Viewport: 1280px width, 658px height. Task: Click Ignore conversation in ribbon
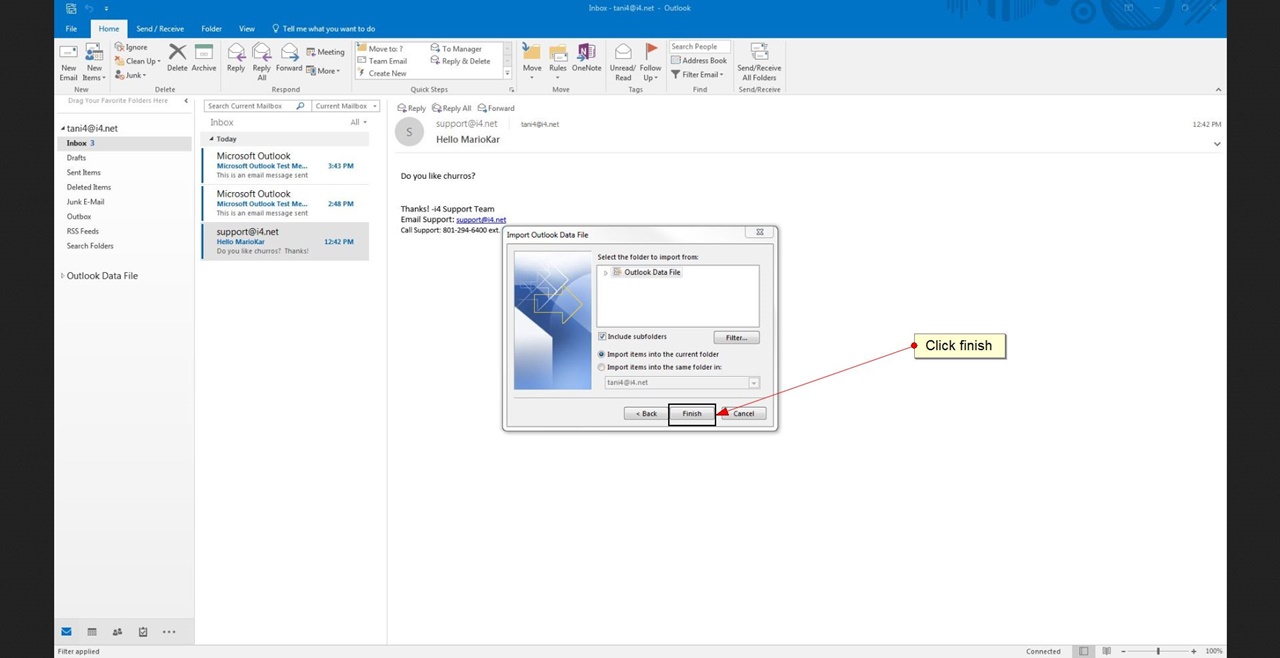click(x=131, y=47)
